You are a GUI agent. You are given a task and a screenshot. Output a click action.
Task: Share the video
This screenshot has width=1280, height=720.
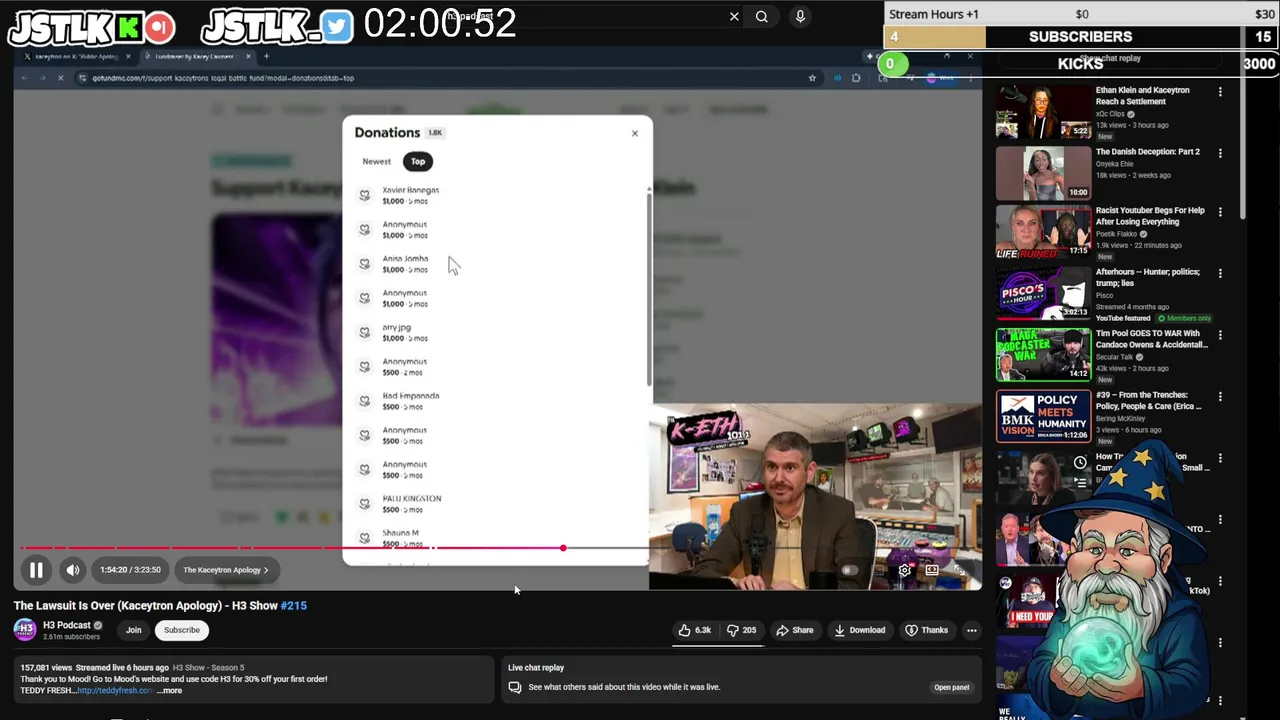795,630
